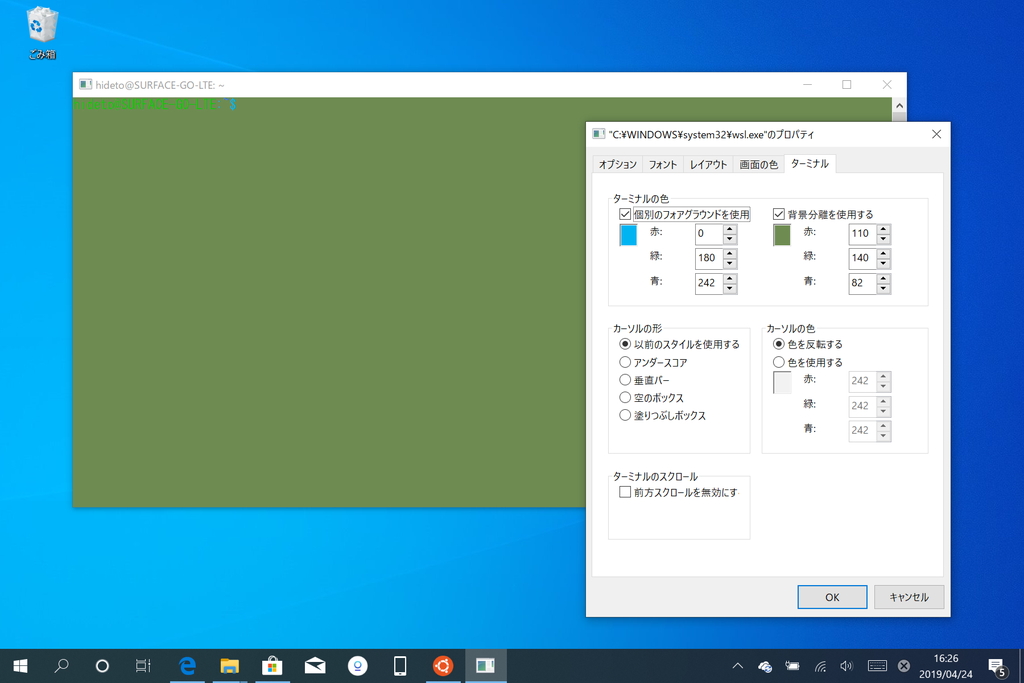Select 色を反転する cursor color option
The image size is (1024, 683).
click(x=778, y=344)
